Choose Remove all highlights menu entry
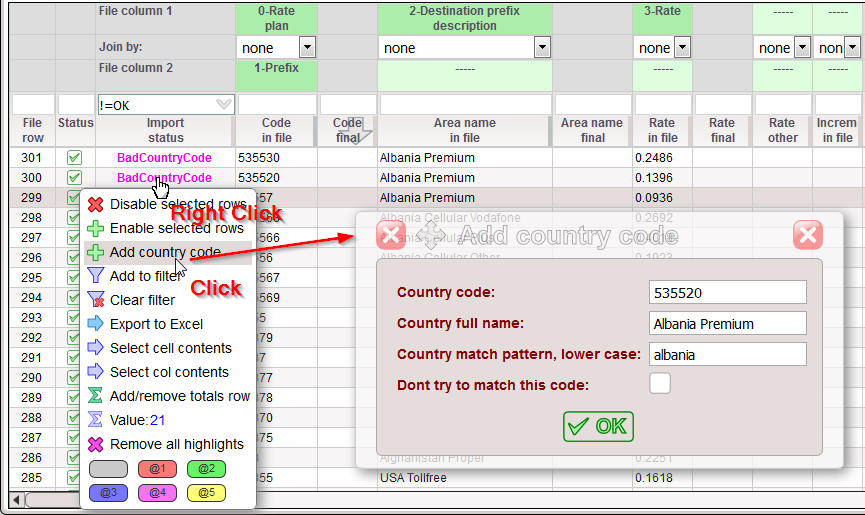The image size is (865, 515). point(168,444)
